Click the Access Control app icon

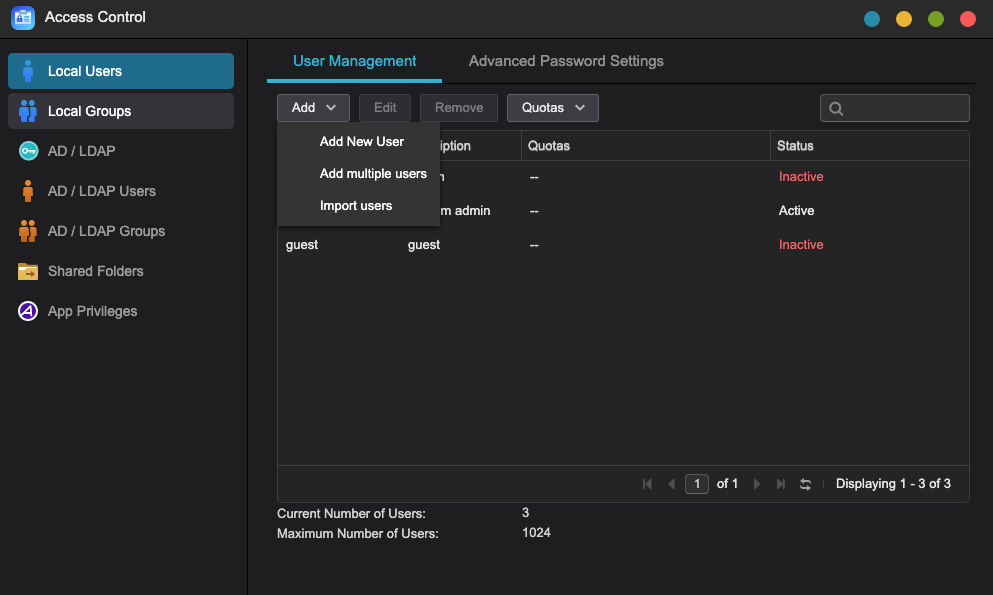23,17
